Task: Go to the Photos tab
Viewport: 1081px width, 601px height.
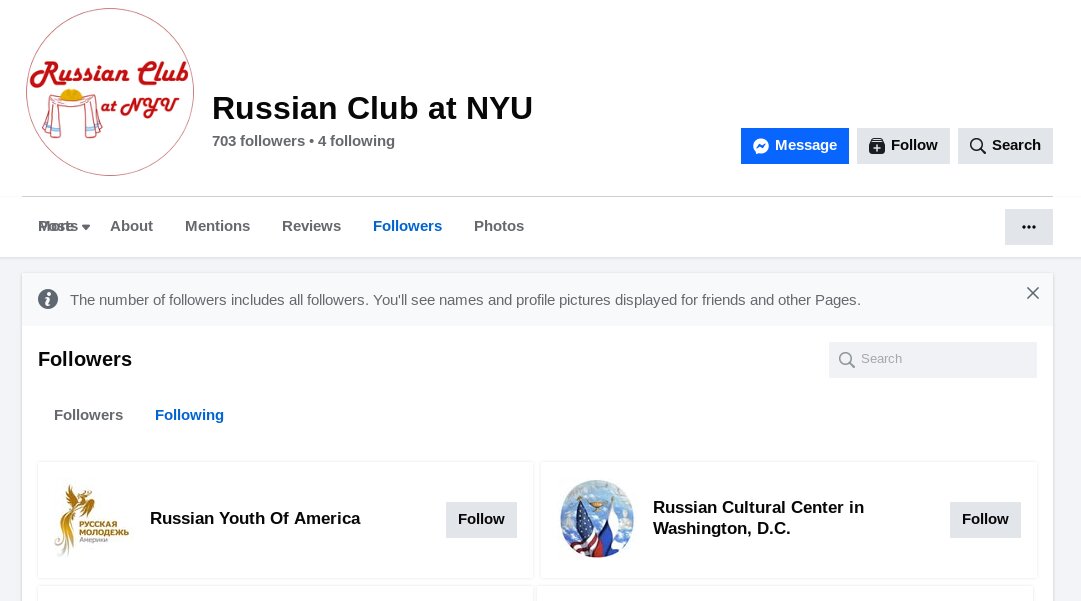Action: [498, 226]
